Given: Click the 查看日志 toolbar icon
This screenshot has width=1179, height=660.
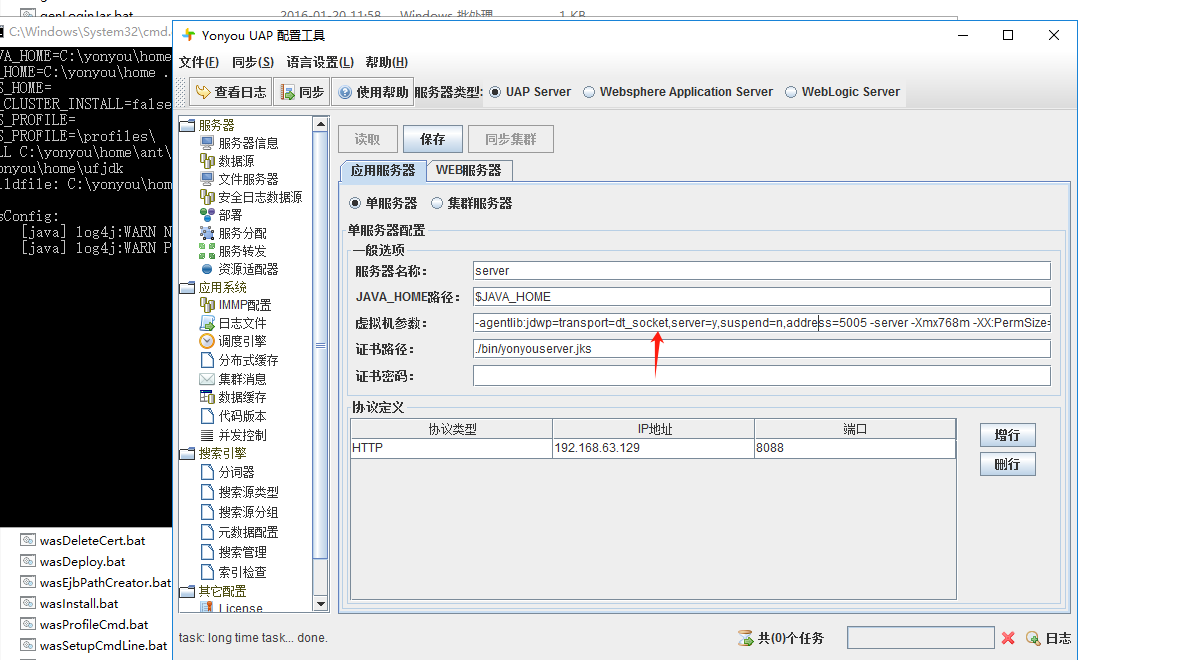Looking at the screenshot, I should click(203, 92).
